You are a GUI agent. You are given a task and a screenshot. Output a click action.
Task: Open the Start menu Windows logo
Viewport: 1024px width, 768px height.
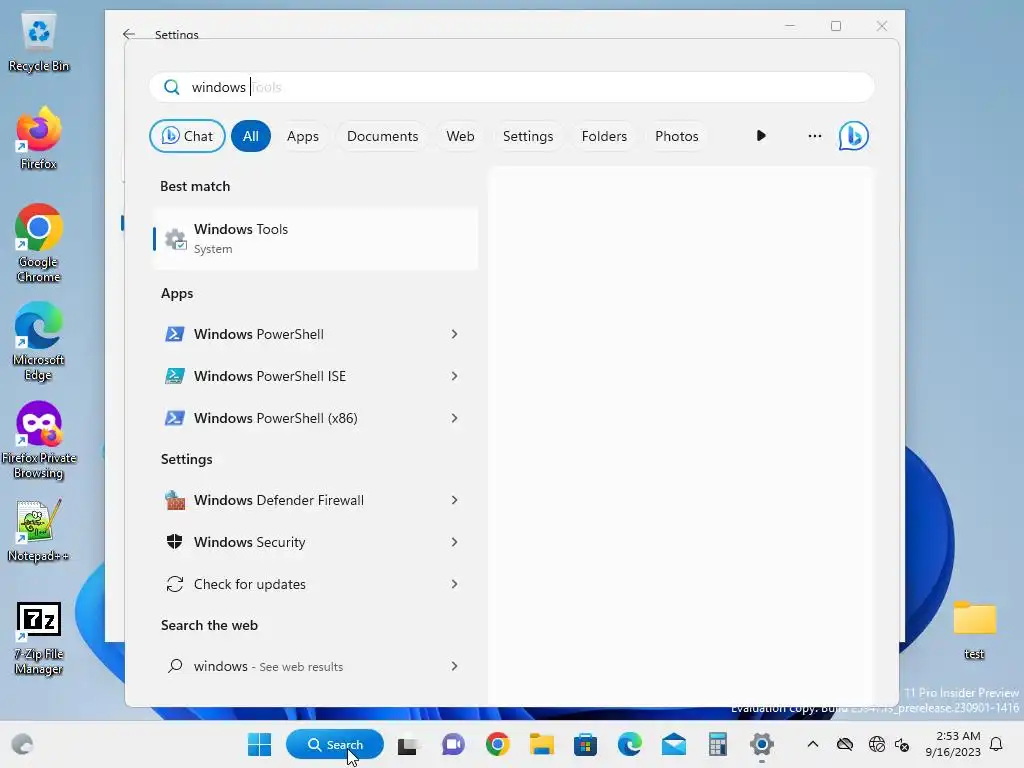click(259, 744)
